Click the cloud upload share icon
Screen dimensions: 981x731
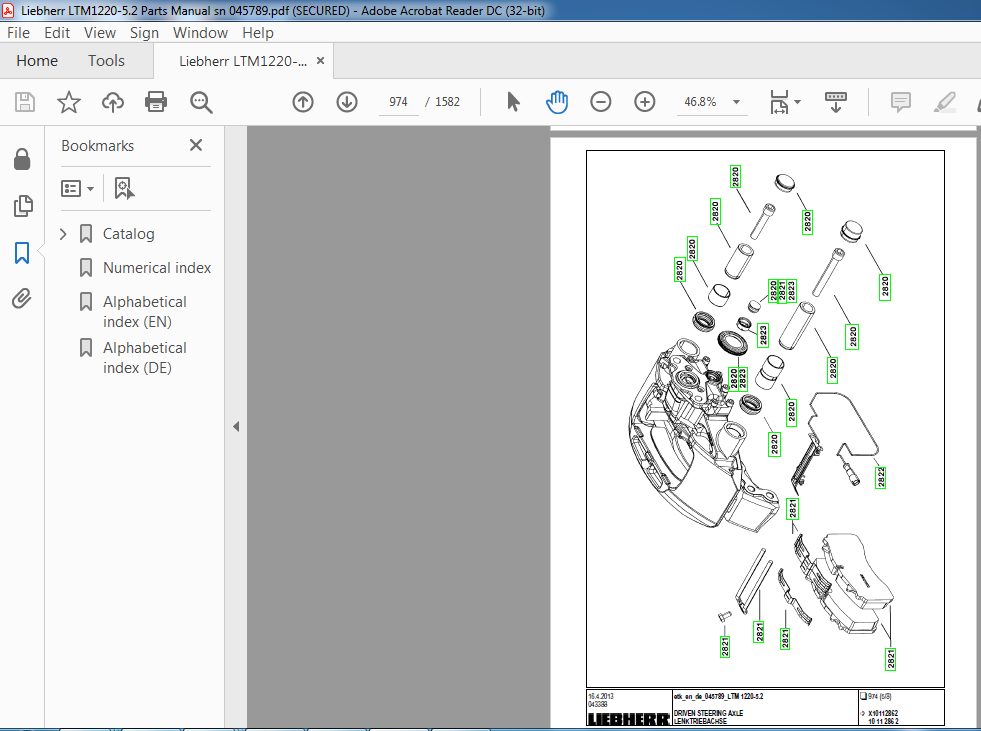[x=113, y=102]
